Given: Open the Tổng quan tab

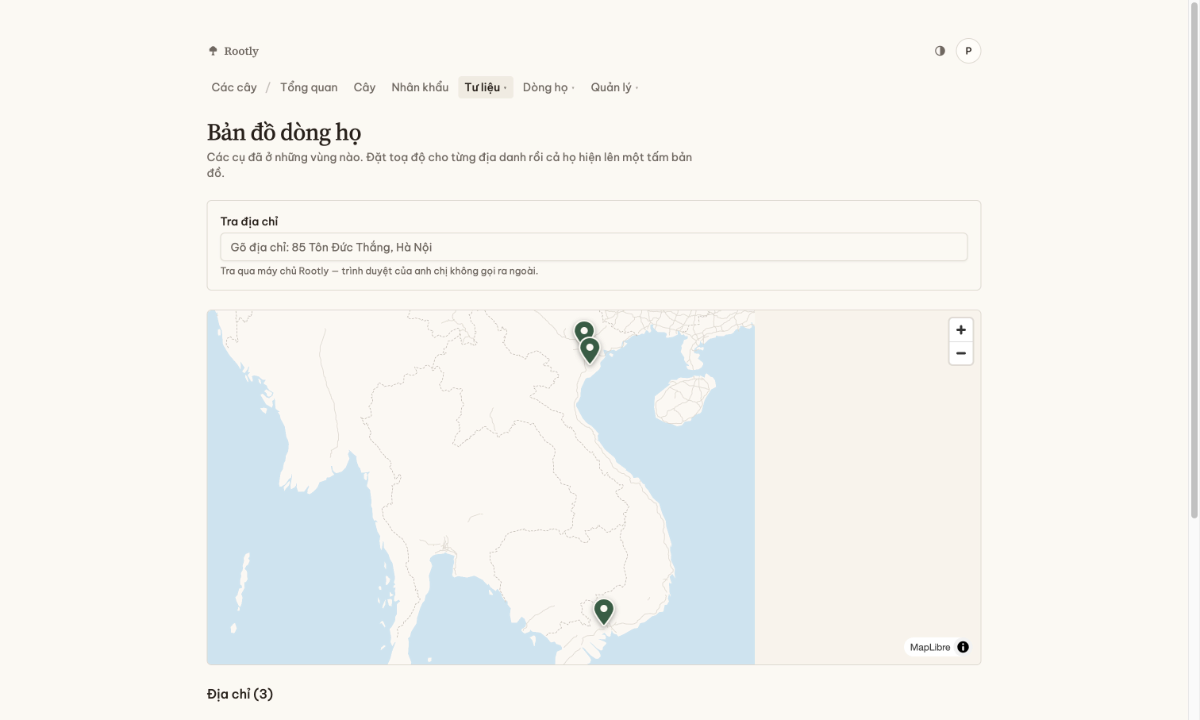Looking at the screenshot, I should click(x=309, y=87).
